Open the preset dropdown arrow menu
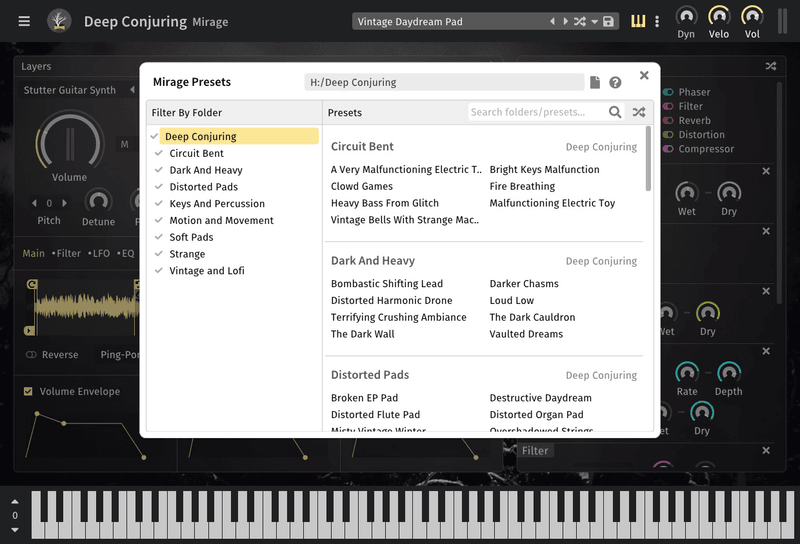The height and width of the screenshot is (544, 800). coord(594,22)
